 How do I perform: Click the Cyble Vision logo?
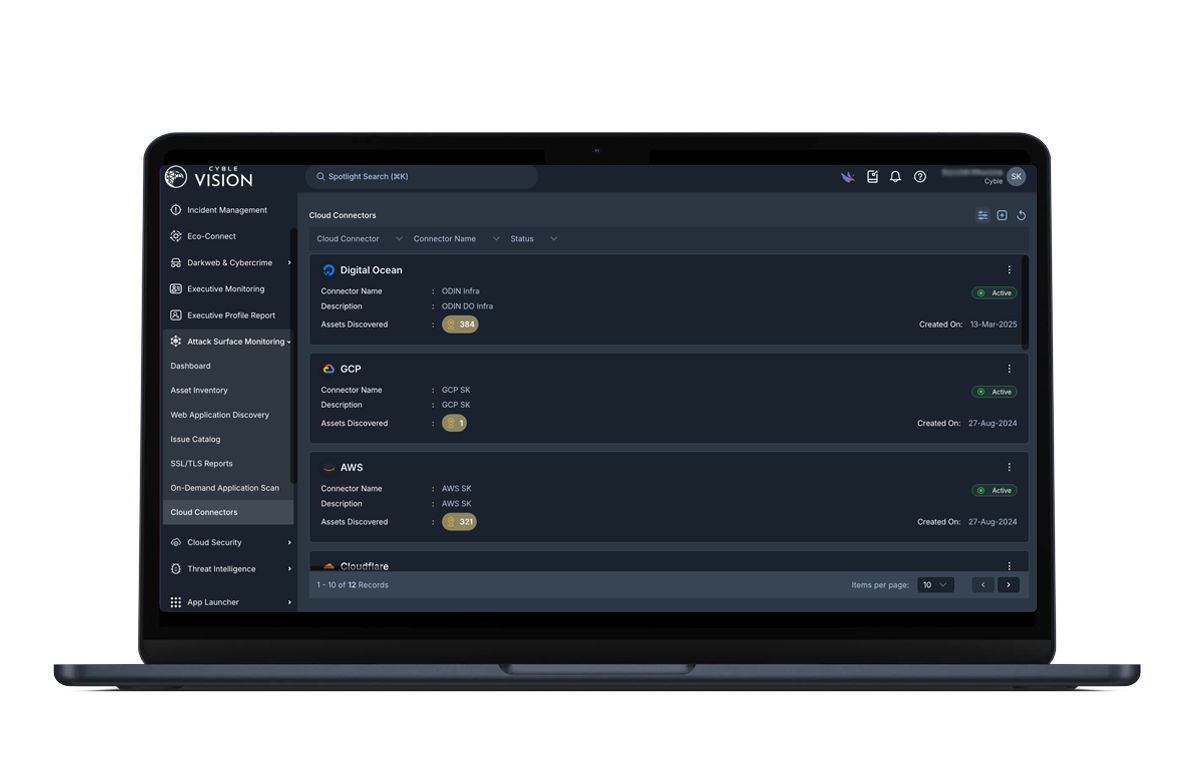(x=209, y=177)
